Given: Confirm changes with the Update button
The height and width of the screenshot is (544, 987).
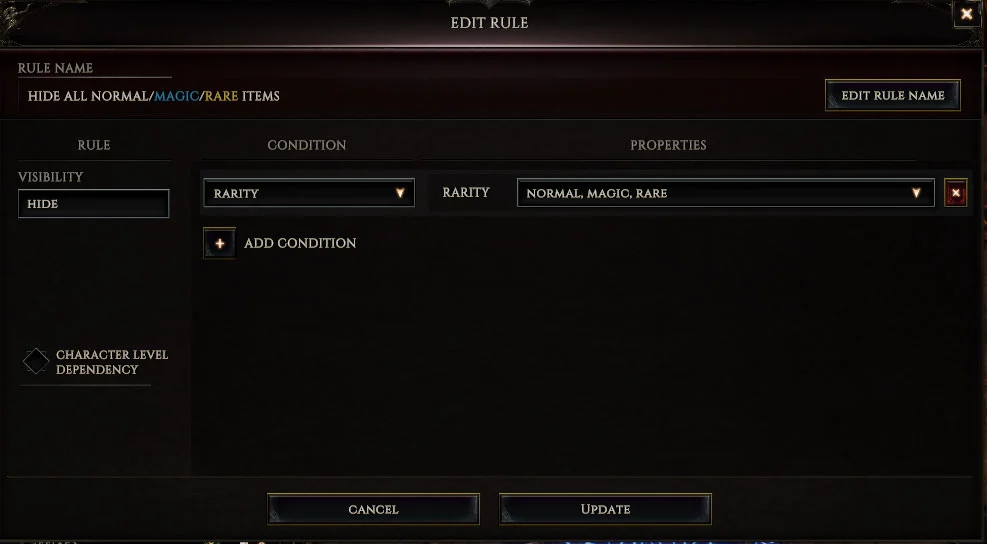Looking at the screenshot, I should pyautogui.click(x=605, y=509).
